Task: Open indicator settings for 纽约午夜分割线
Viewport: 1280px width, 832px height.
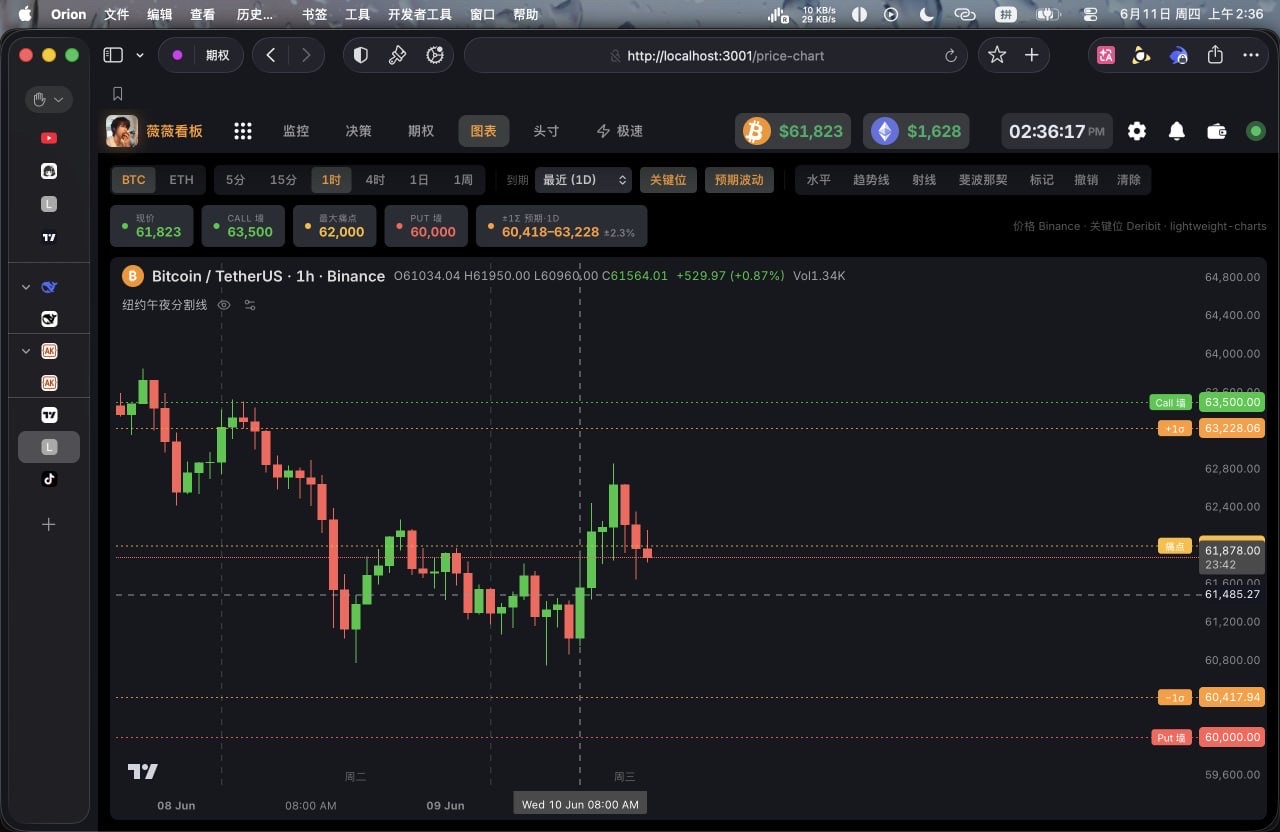Action: (250, 305)
